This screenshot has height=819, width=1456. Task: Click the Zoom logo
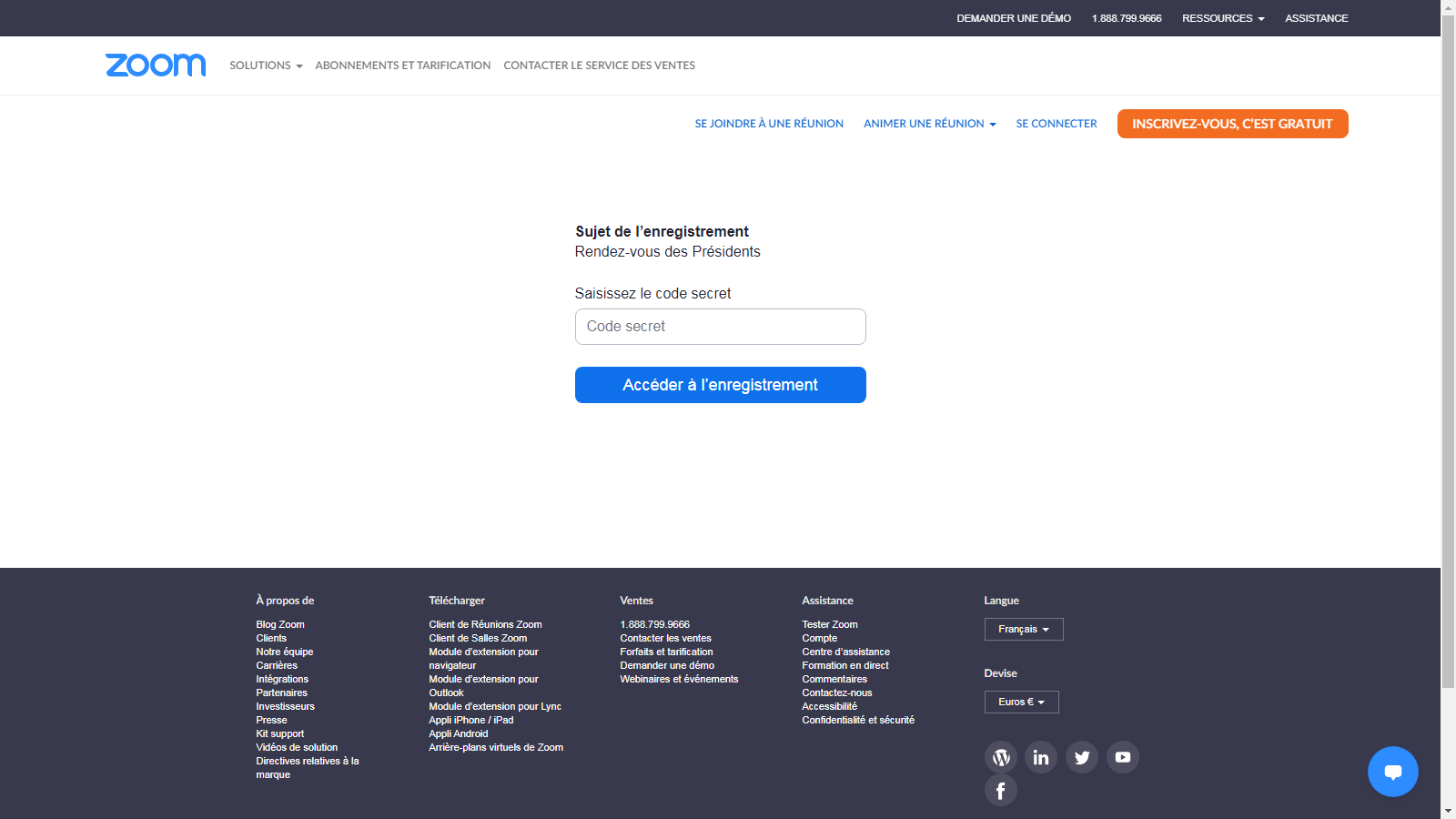(156, 66)
